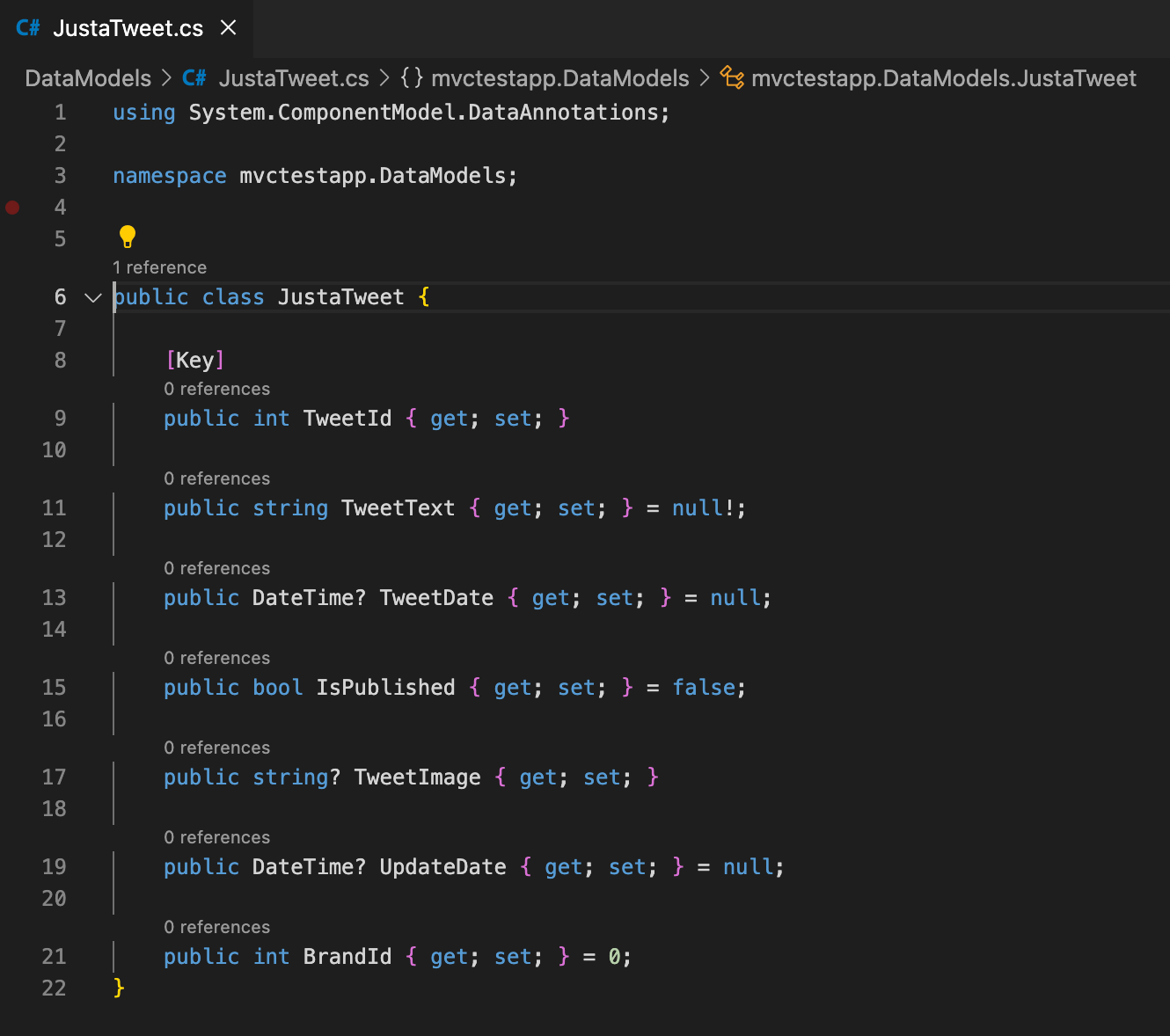Select the JustaTweet.cs tab
Screen dimensions: 1170x1036
point(127,28)
